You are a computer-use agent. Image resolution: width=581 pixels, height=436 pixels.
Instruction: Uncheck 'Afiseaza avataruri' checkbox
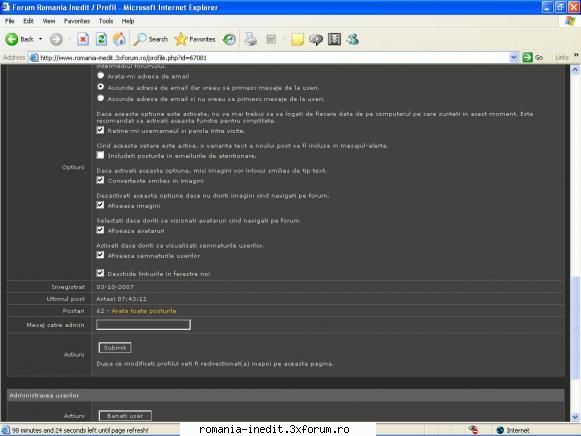click(100, 230)
